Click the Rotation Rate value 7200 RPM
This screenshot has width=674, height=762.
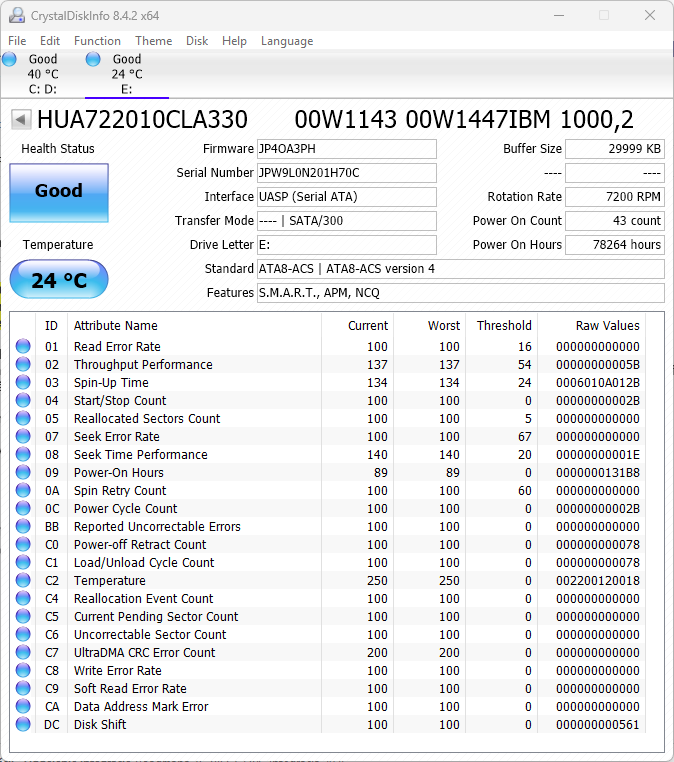coord(615,197)
